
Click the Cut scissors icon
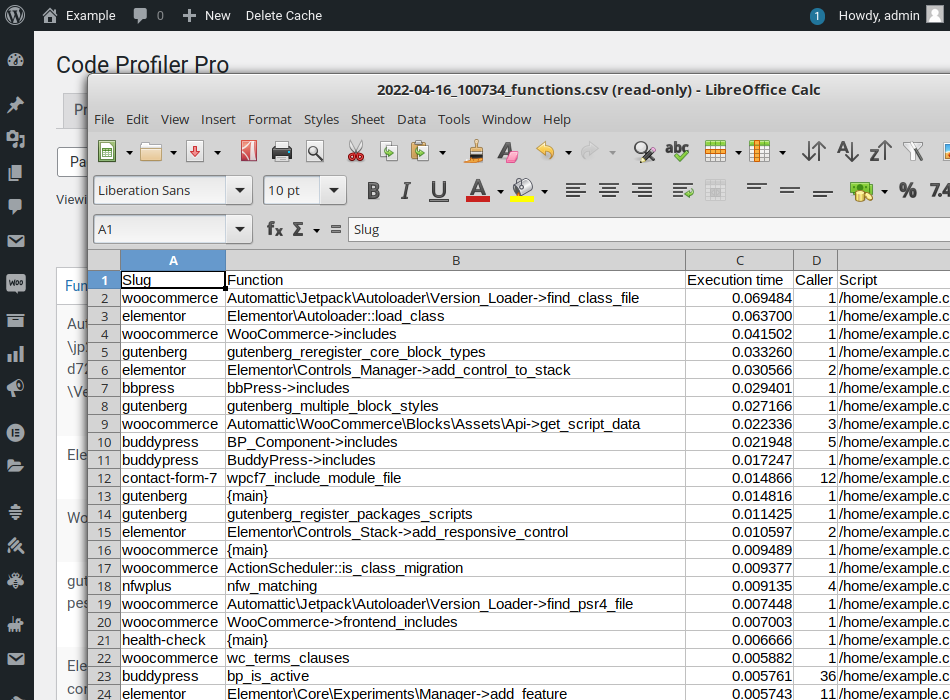(x=356, y=152)
